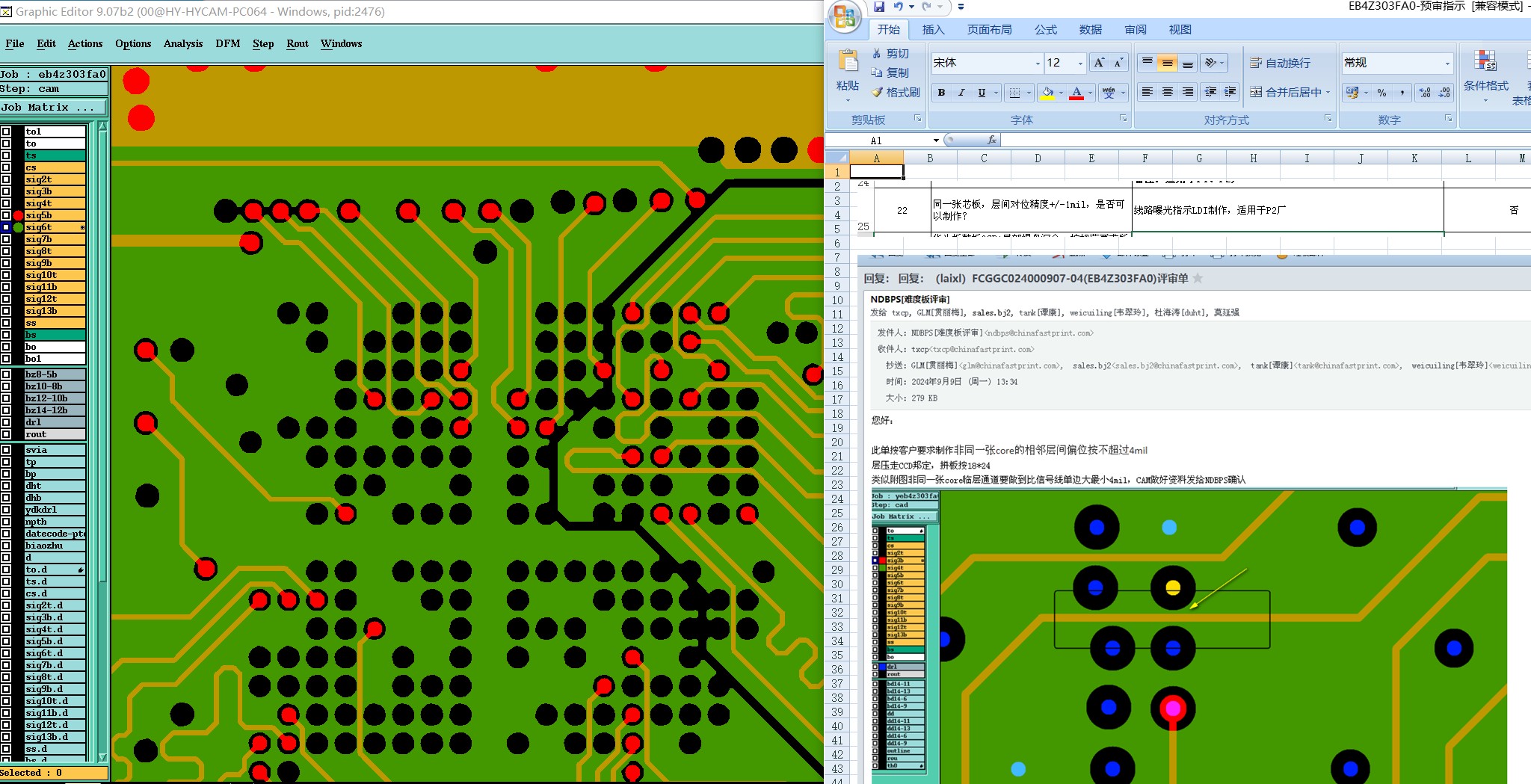Click the Select All corner in Excel sheet

coord(836,158)
